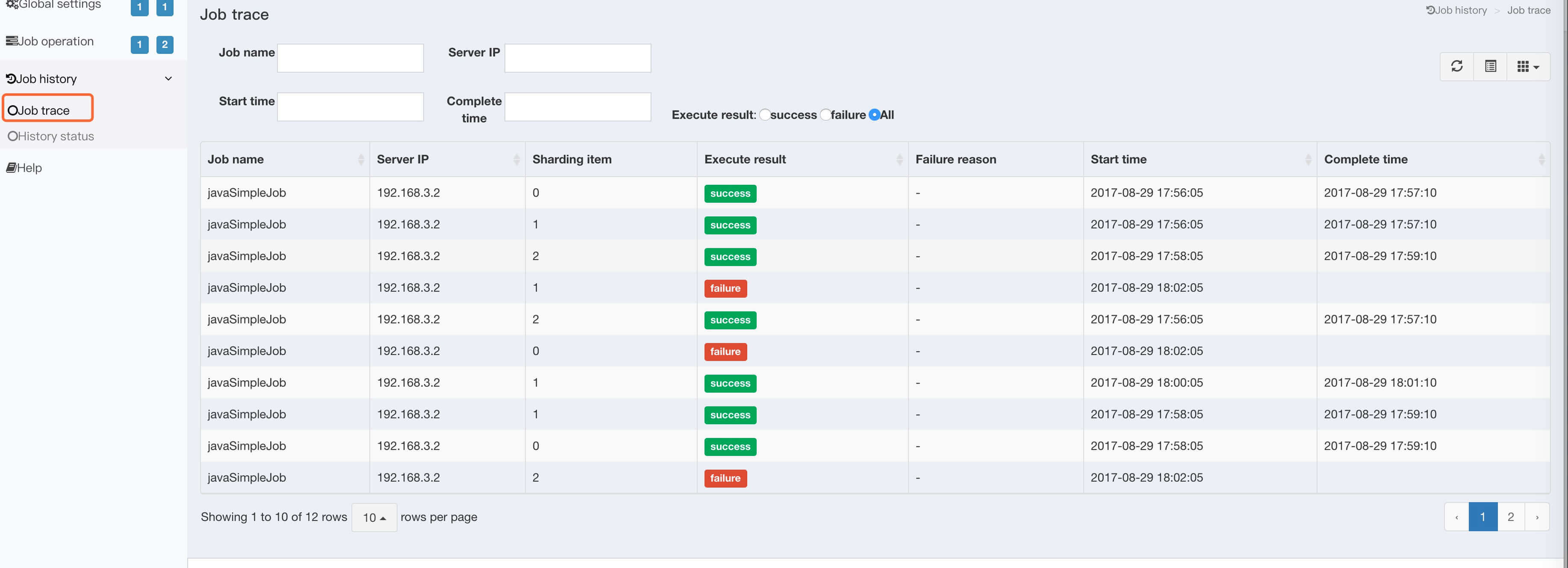Viewport: 1568px width, 568px height.
Task: Select the All execute result radio
Action: point(874,115)
